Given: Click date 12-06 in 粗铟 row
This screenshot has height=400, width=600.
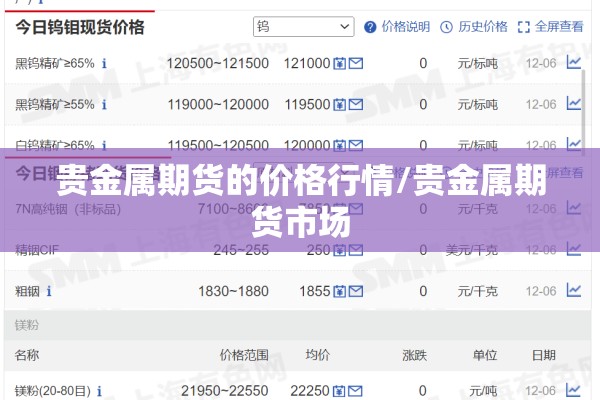Looking at the screenshot, I should coord(541,291).
